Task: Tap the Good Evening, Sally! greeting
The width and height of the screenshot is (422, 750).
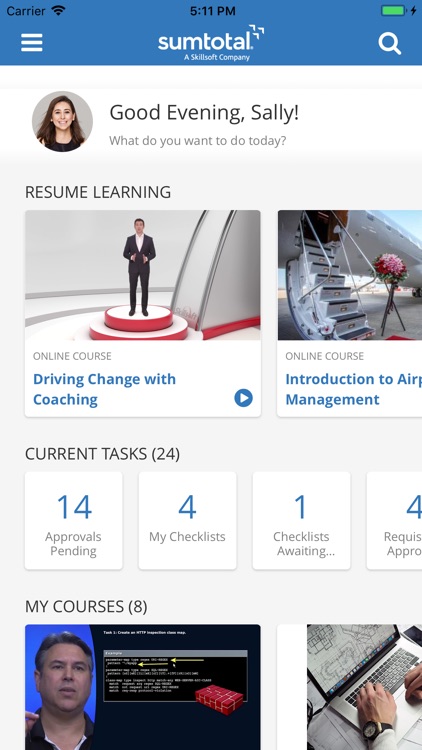Action: tap(204, 113)
